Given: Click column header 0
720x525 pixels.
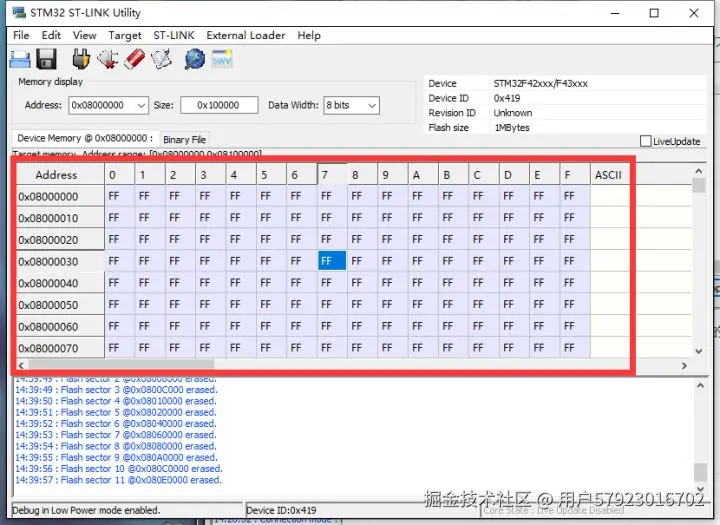Looking at the screenshot, I should point(119,175).
